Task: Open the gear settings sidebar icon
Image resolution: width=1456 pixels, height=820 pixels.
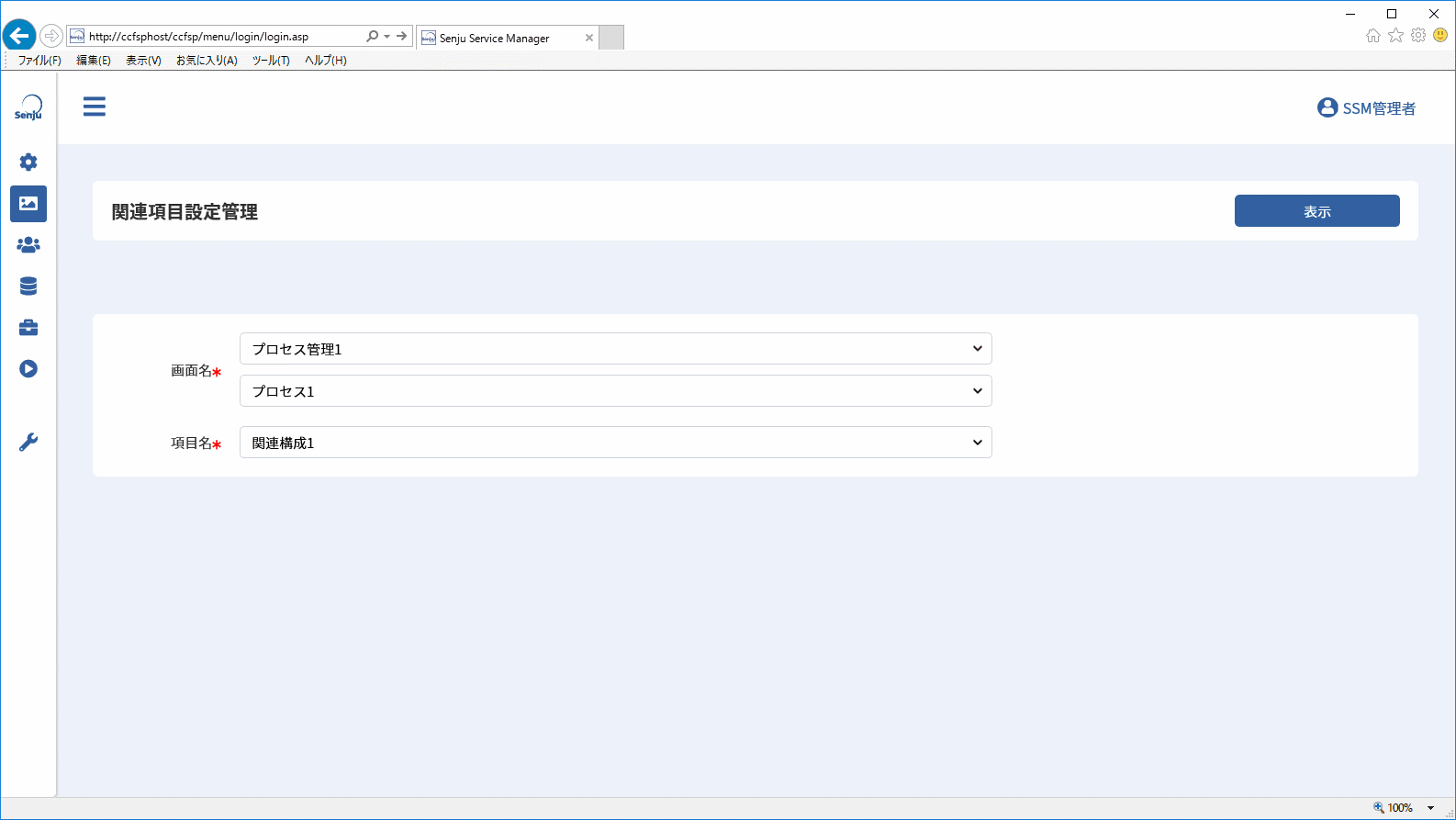Action: 28,163
